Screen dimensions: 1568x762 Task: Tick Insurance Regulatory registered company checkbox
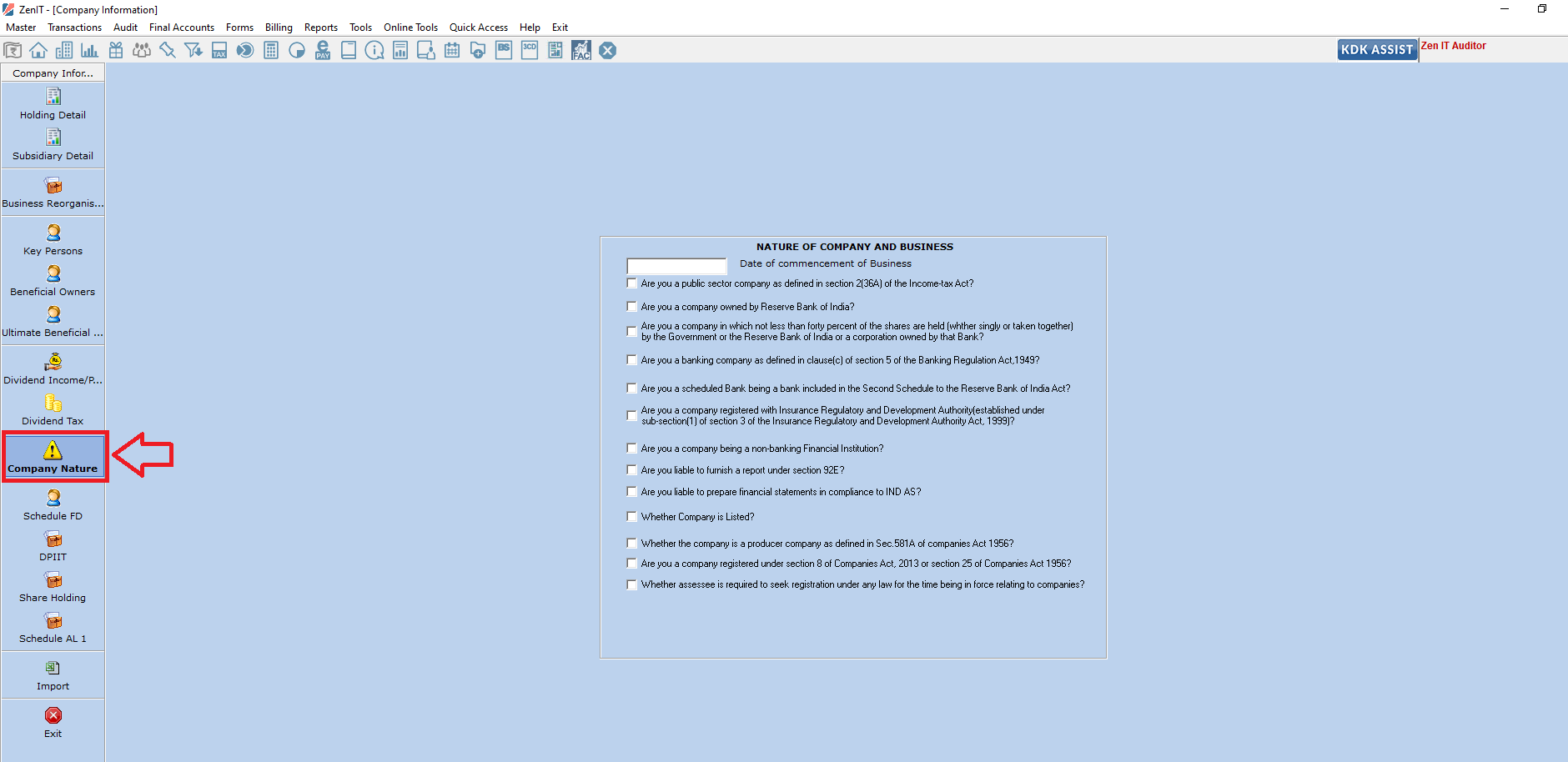[632, 415]
